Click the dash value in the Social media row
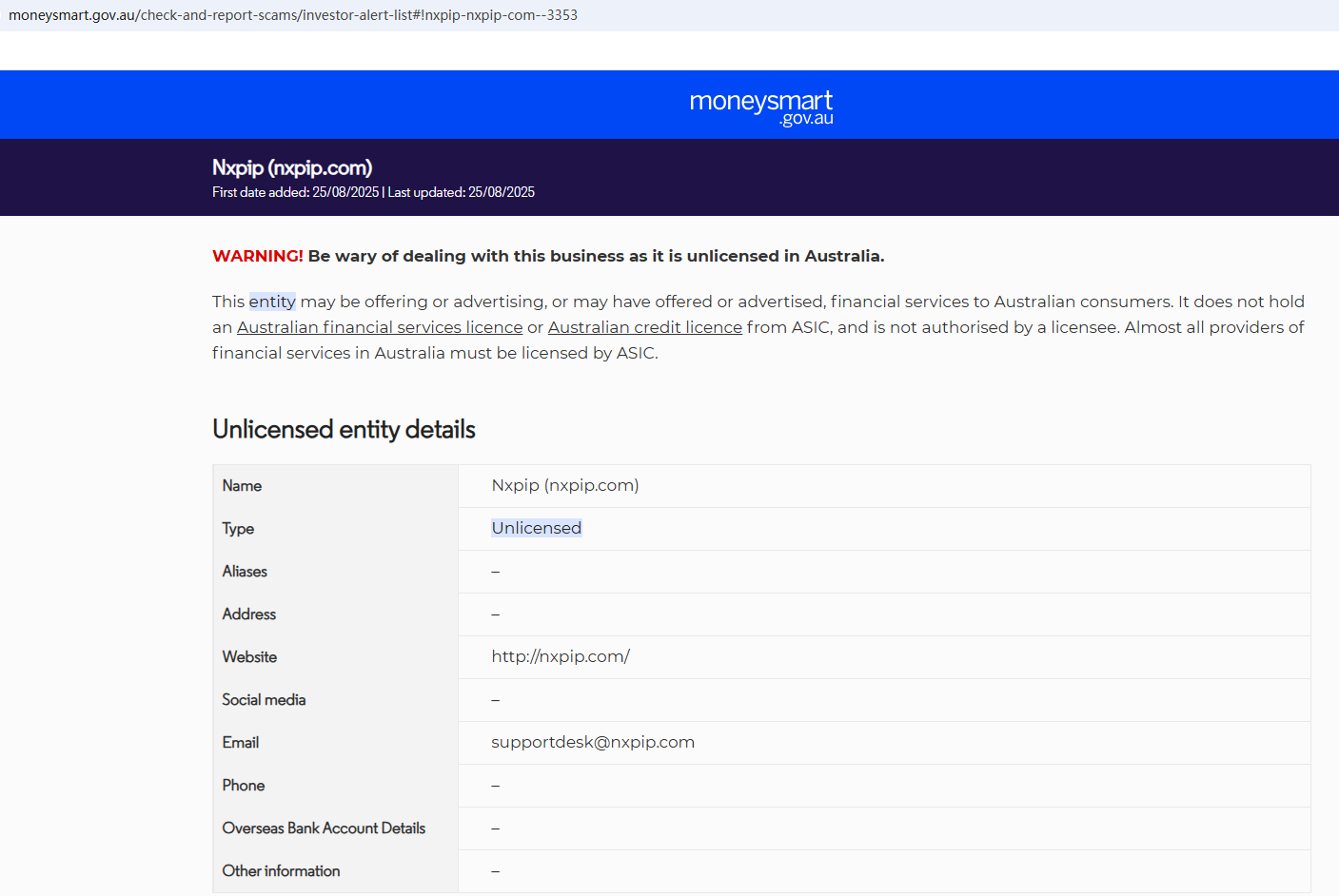This screenshot has width=1339, height=896. pos(496,700)
